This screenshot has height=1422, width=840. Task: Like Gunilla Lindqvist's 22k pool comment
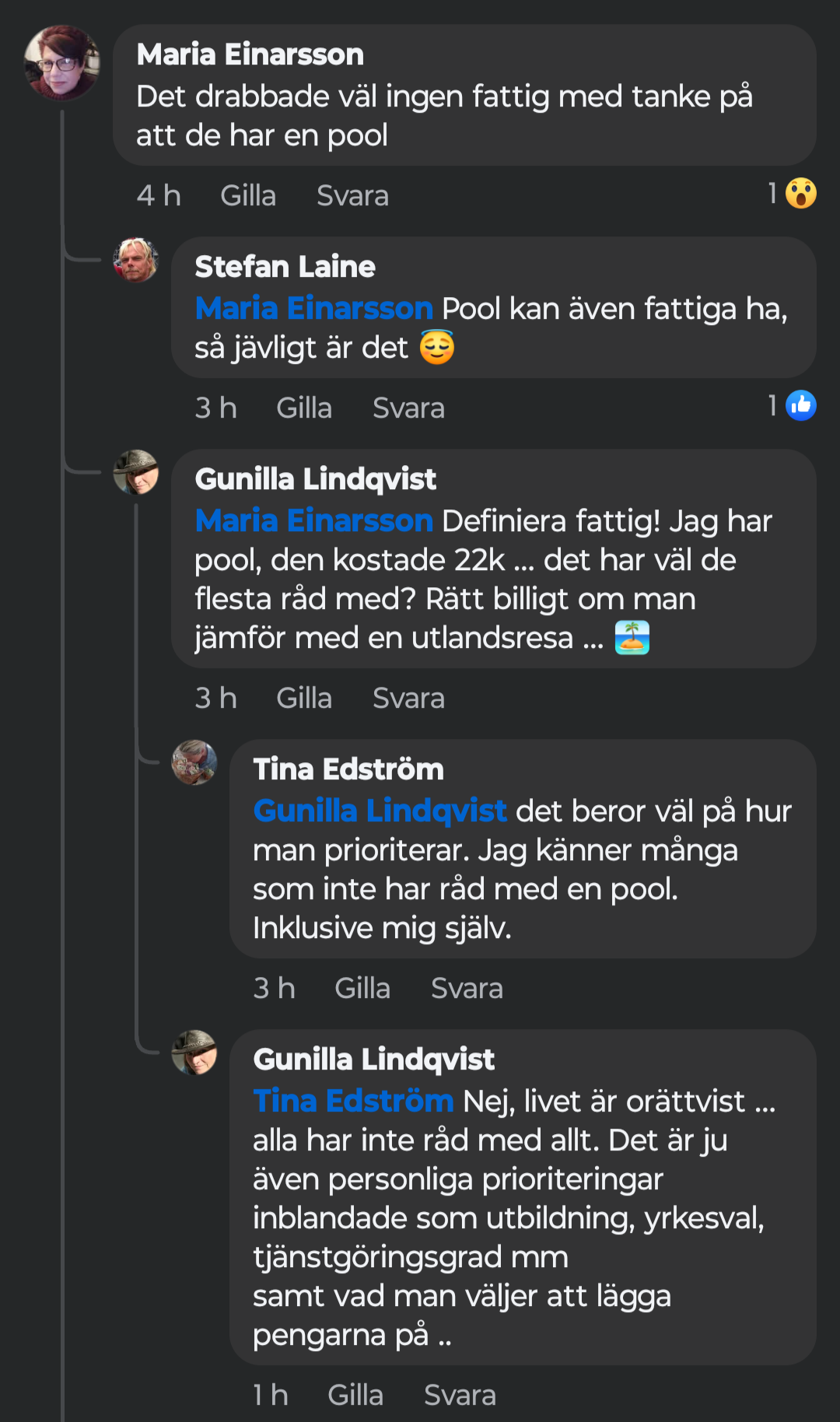coord(304,698)
